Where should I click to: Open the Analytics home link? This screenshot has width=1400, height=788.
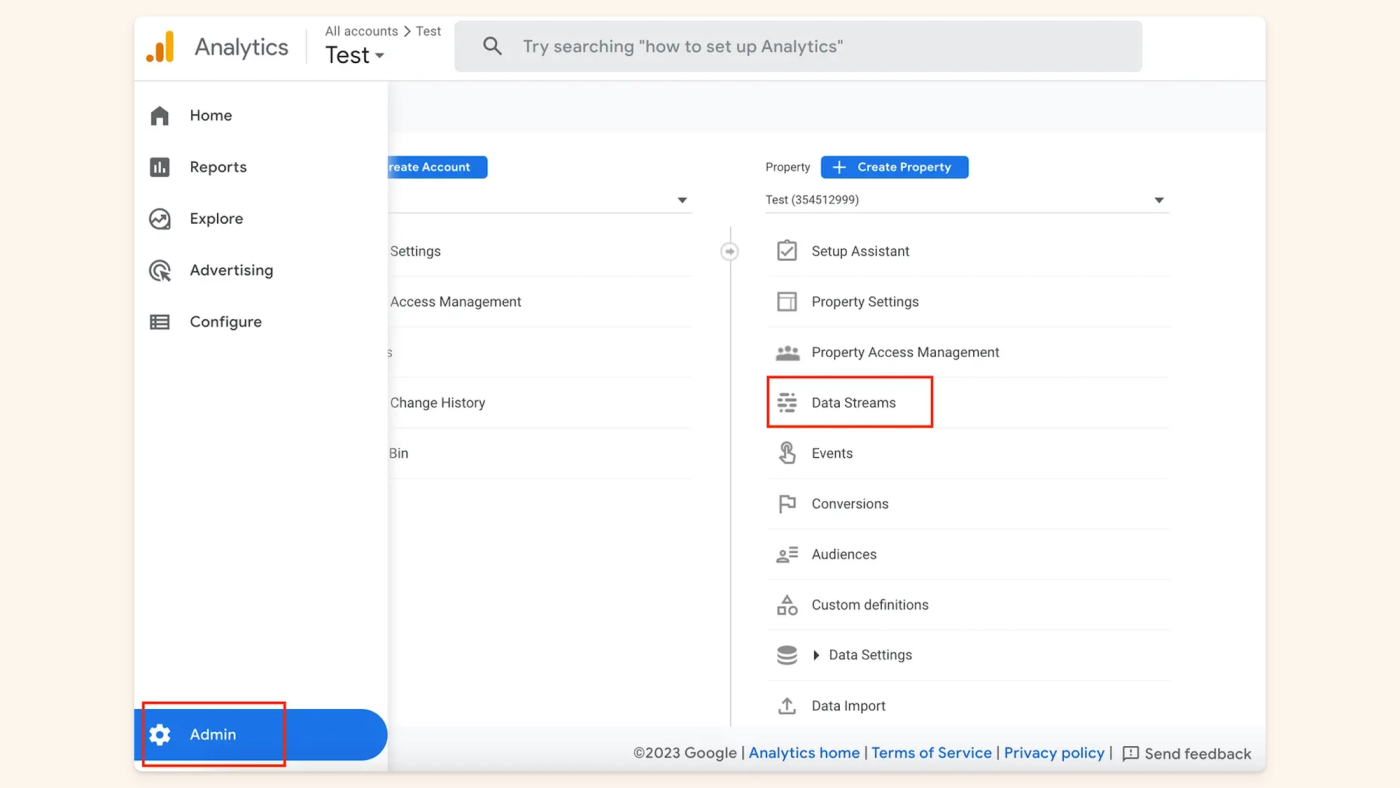pos(804,753)
